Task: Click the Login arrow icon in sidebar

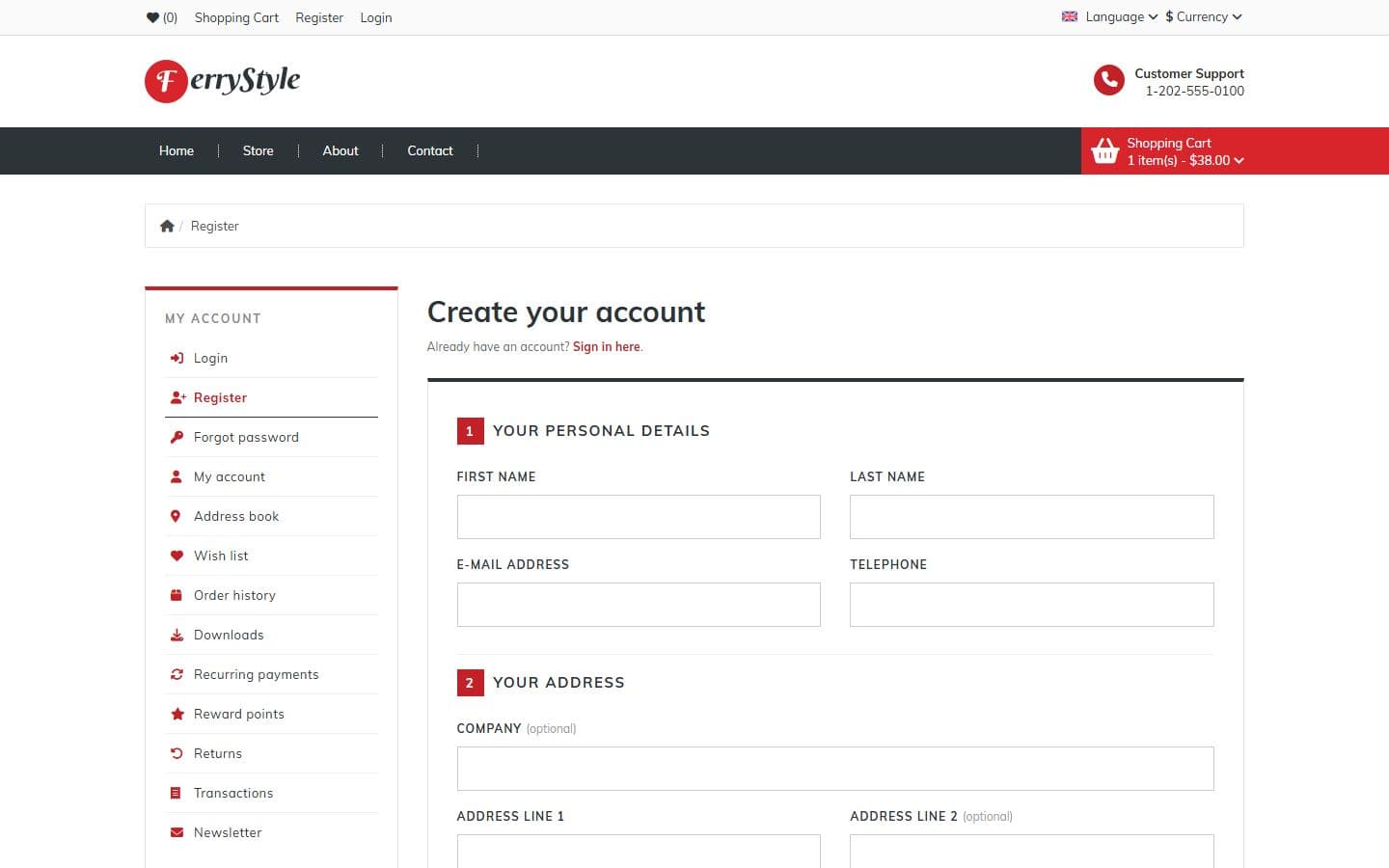Action: pyautogui.click(x=177, y=358)
